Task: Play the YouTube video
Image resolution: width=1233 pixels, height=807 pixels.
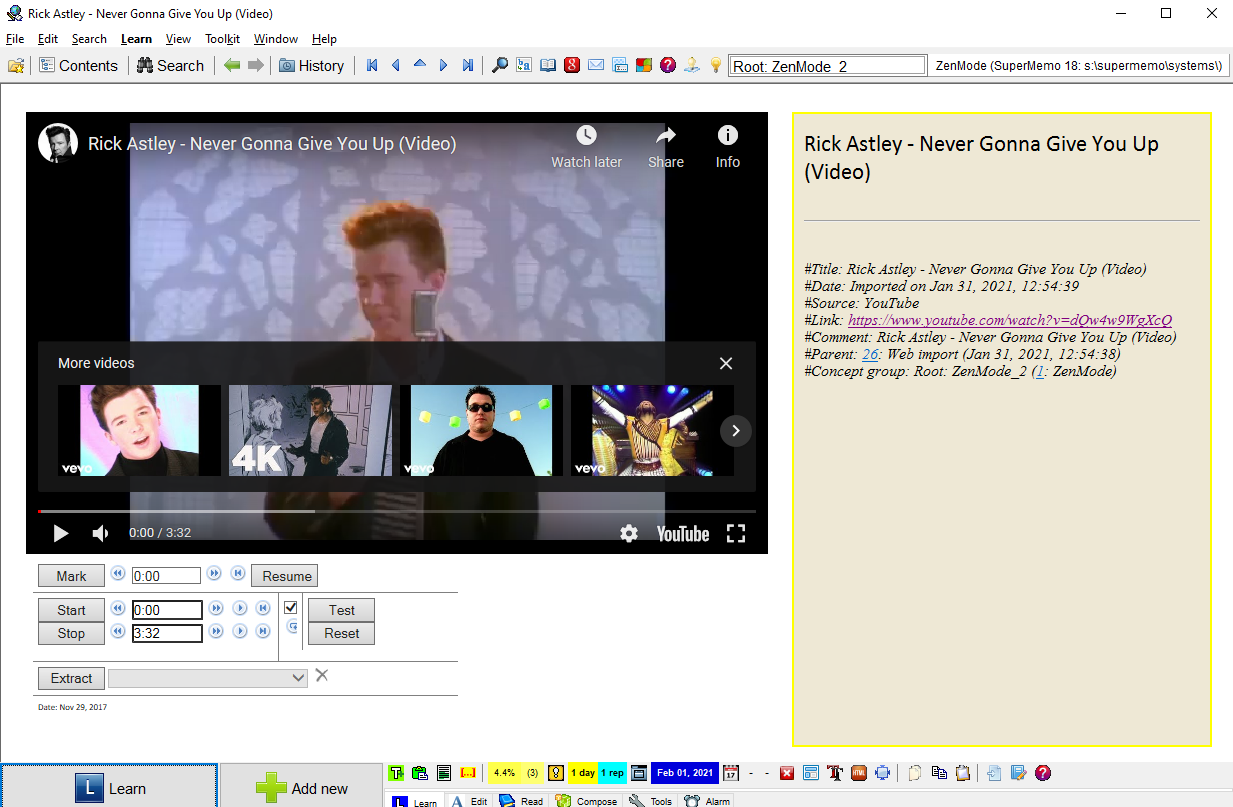Action: 61,534
